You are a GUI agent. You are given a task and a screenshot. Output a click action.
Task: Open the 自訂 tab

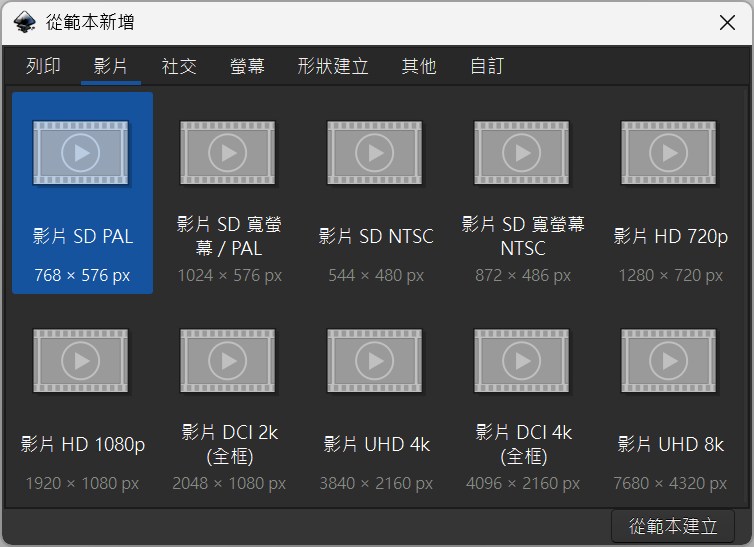tap(487, 67)
